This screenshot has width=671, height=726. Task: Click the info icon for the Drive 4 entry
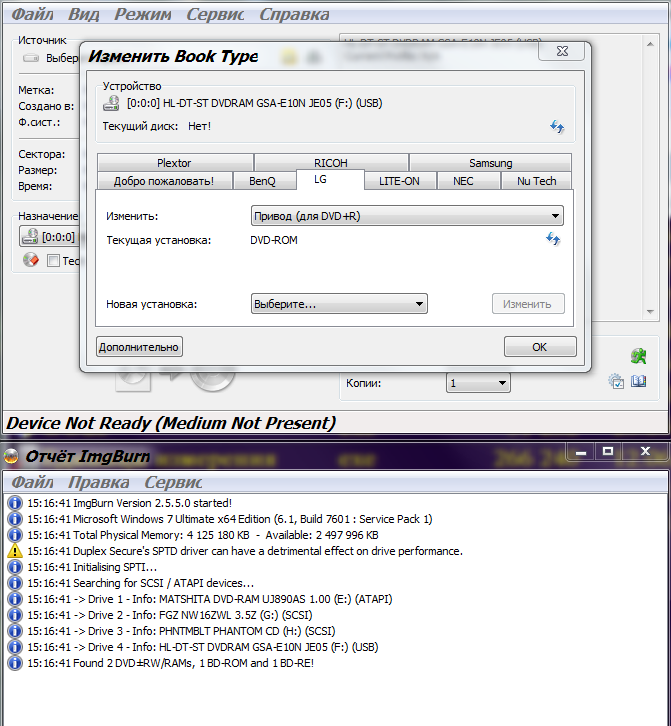click(15, 647)
